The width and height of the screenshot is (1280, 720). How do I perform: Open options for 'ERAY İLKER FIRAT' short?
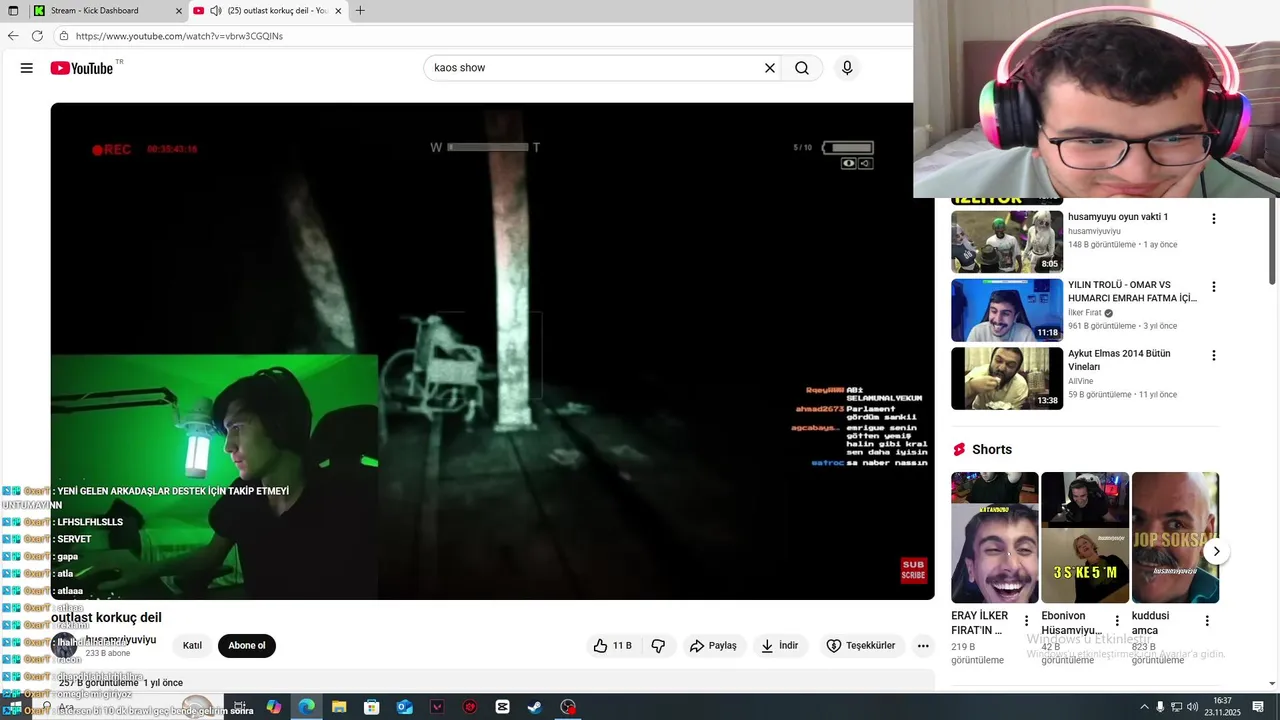tap(1026, 621)
